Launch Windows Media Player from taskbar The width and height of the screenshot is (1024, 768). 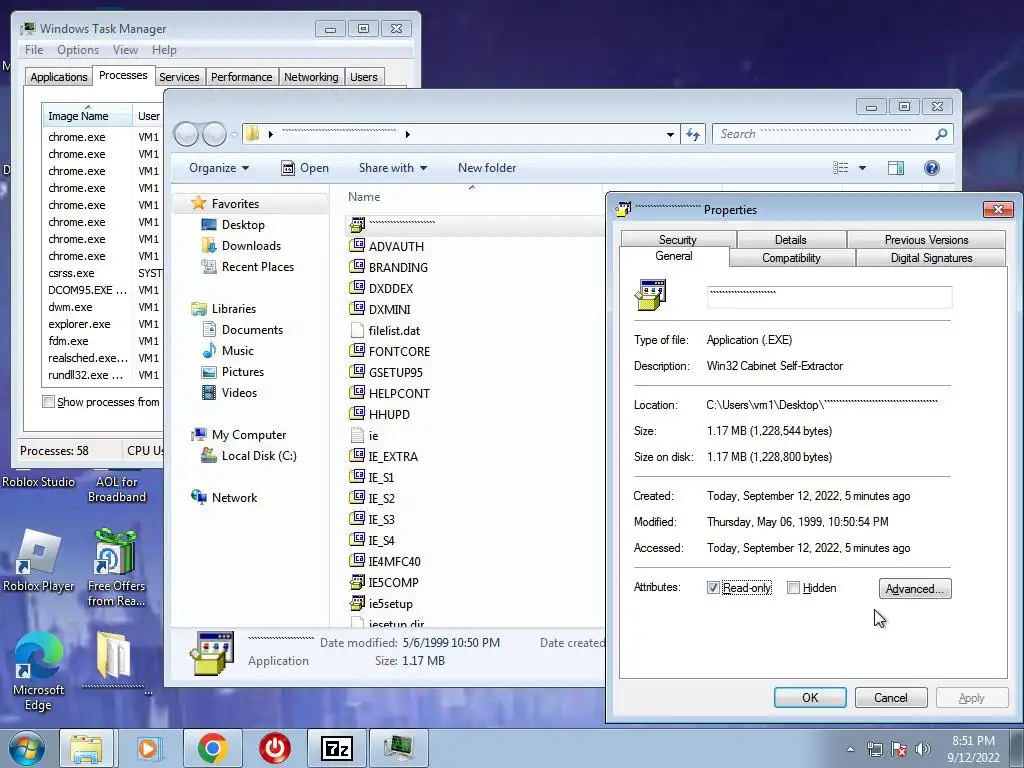click(x=148, y=748)
